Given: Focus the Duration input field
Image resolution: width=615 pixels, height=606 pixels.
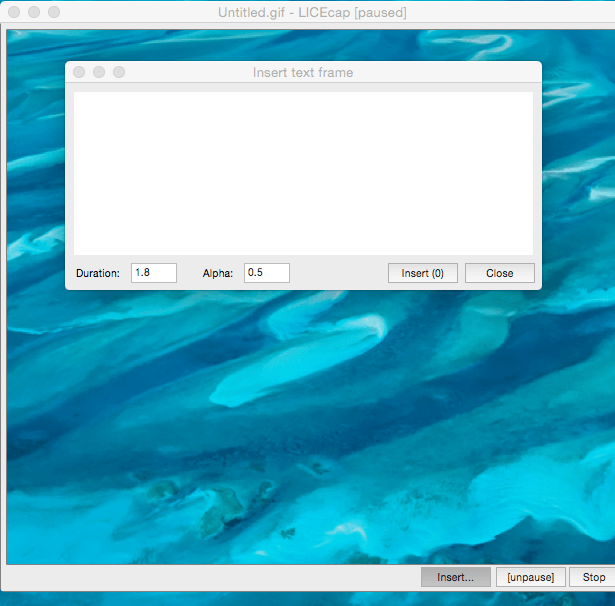Looking at the screenshot, I should coord(154,273).
